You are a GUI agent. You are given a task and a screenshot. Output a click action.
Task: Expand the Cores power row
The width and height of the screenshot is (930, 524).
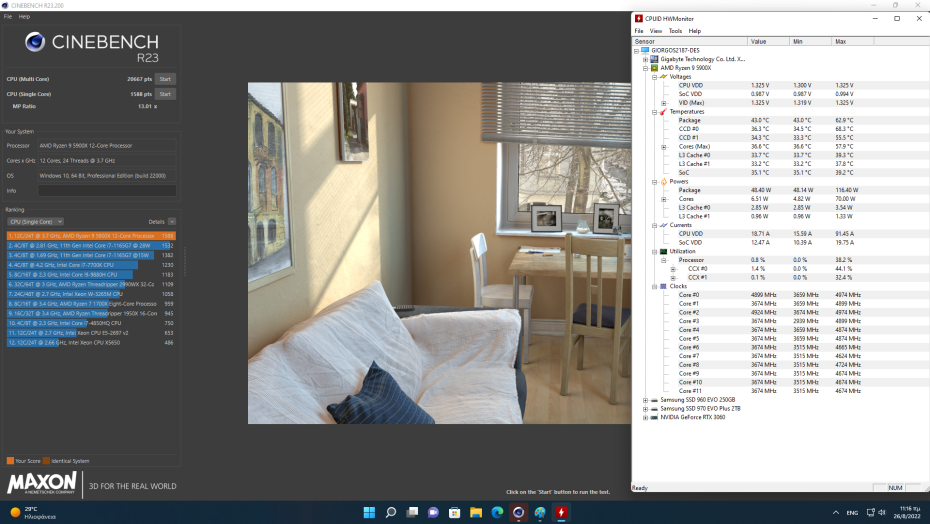tap(664, 199)
